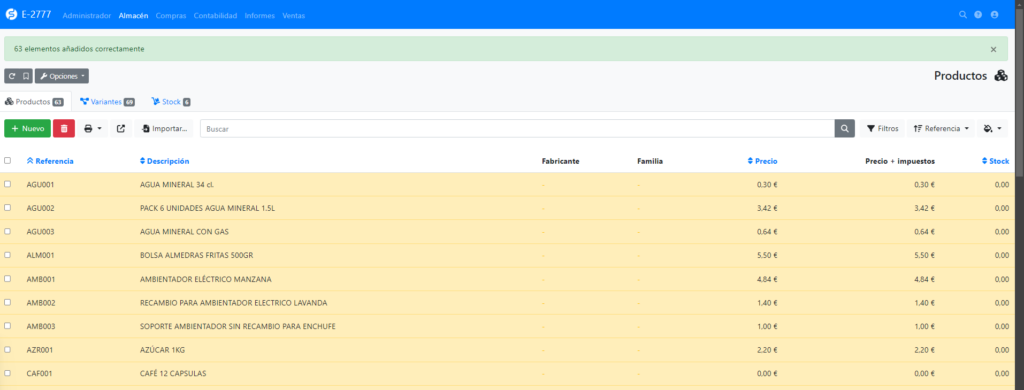Image resolution: width=1024 pixels, height=390 pixels.
Task: Open the Filtros button
Action: [882, 129]
